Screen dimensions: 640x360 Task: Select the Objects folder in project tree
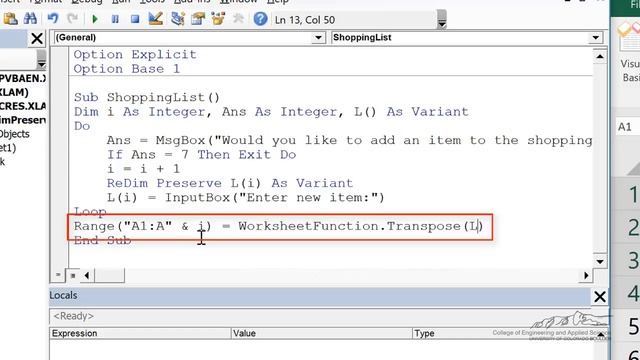click(15, 134)
